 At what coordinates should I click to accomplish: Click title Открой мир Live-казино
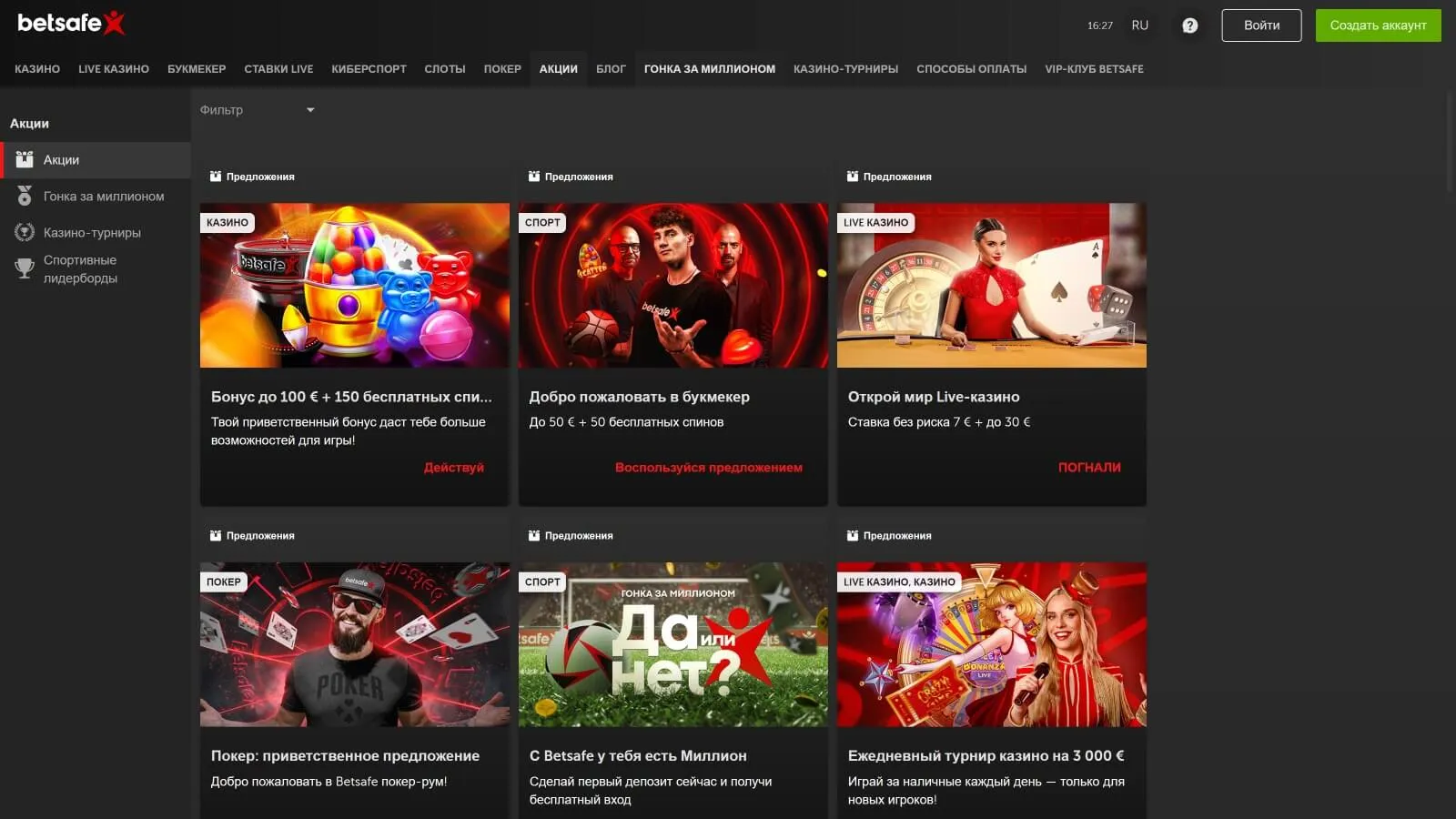934,397
